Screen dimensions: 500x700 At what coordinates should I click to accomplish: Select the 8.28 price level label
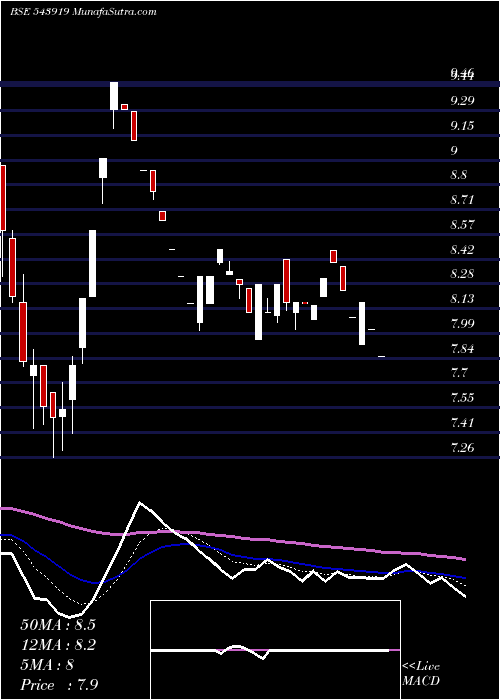[x=462, y=274]
